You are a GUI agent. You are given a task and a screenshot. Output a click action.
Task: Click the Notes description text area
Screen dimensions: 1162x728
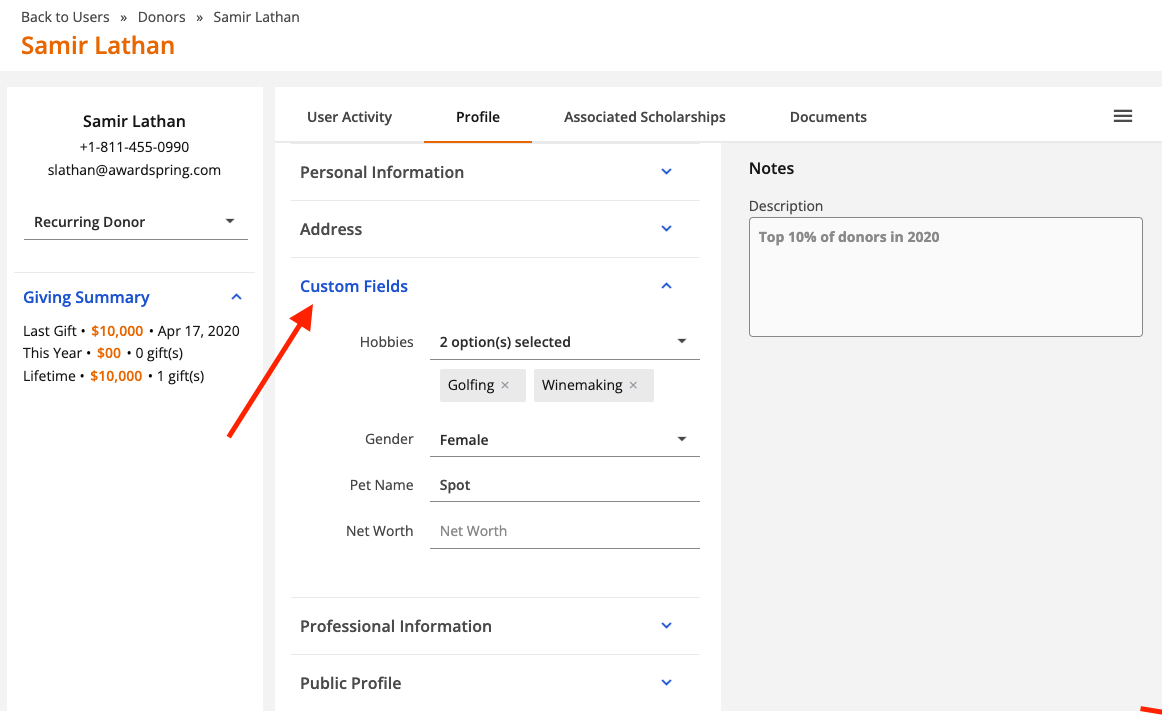pos(945,277)
